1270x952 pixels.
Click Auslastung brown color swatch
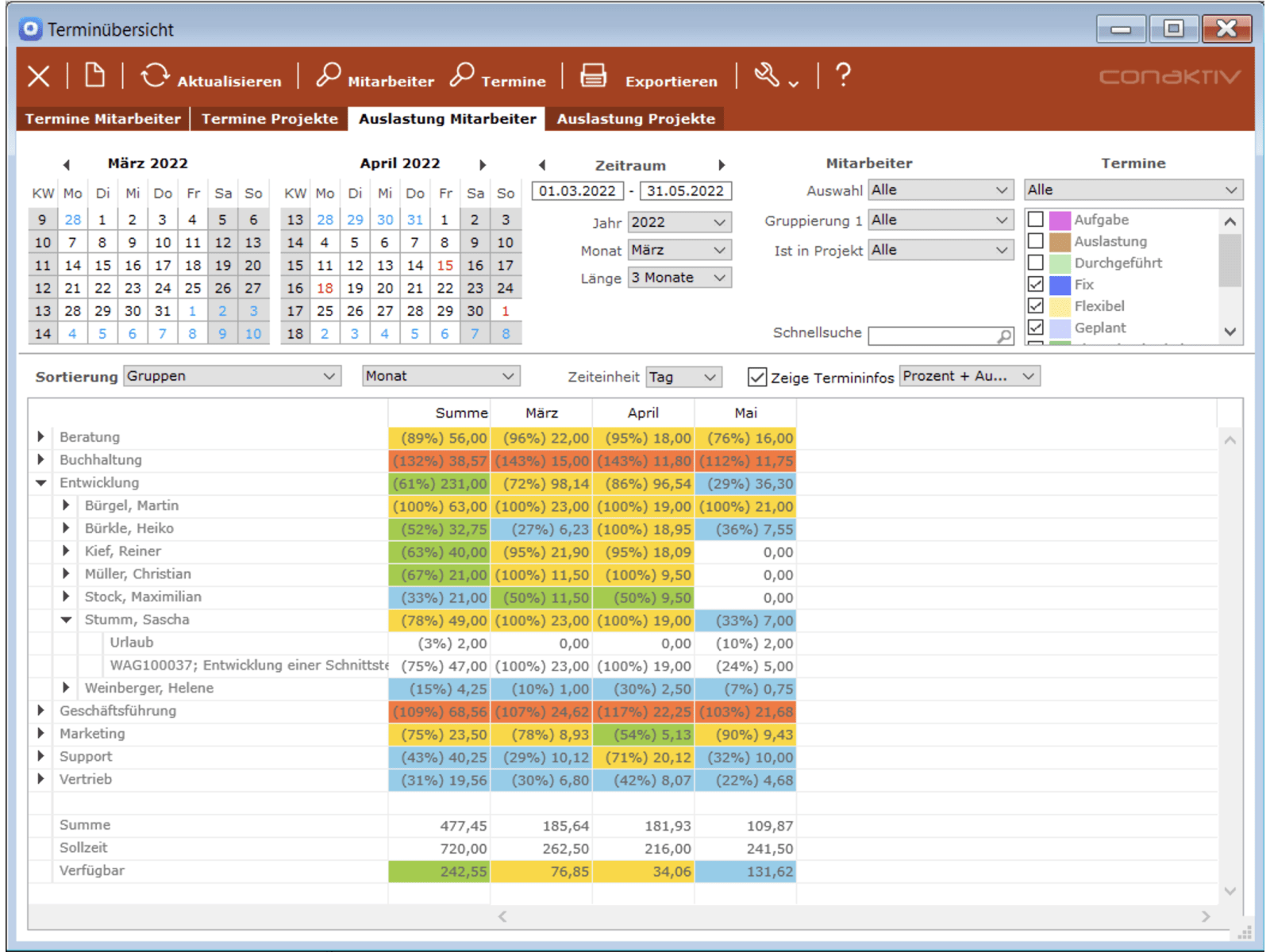click(1060, 241)
